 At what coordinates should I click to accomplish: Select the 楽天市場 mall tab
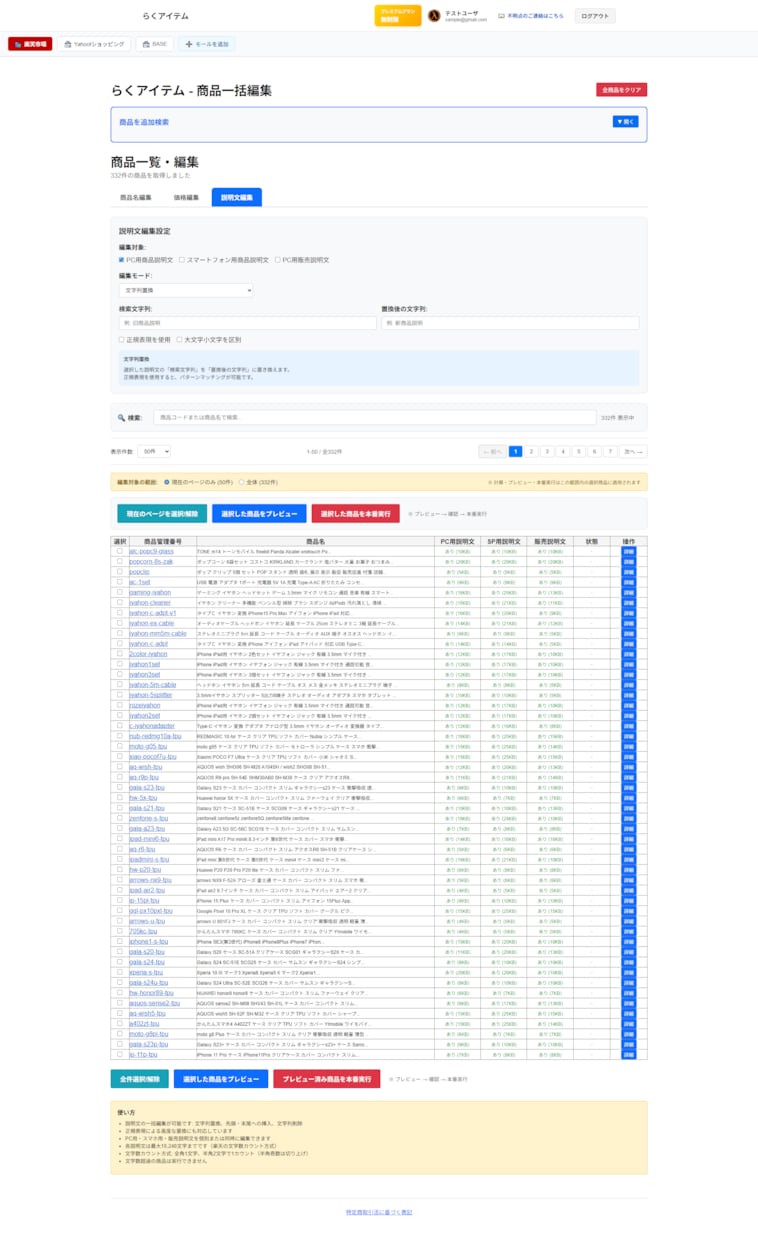(x=30, y=44)
